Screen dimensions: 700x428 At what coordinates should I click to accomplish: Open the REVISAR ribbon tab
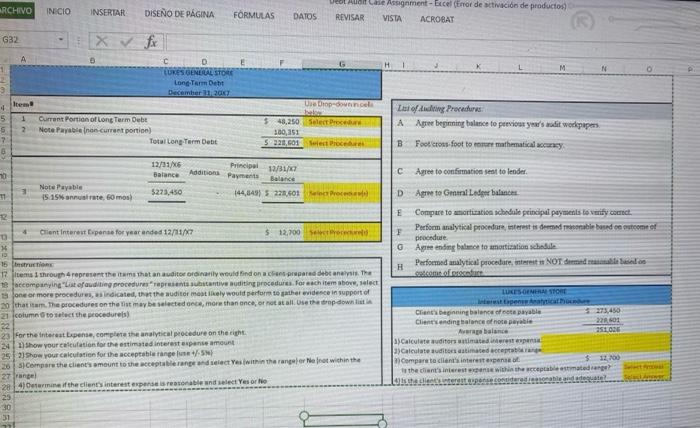350,17
